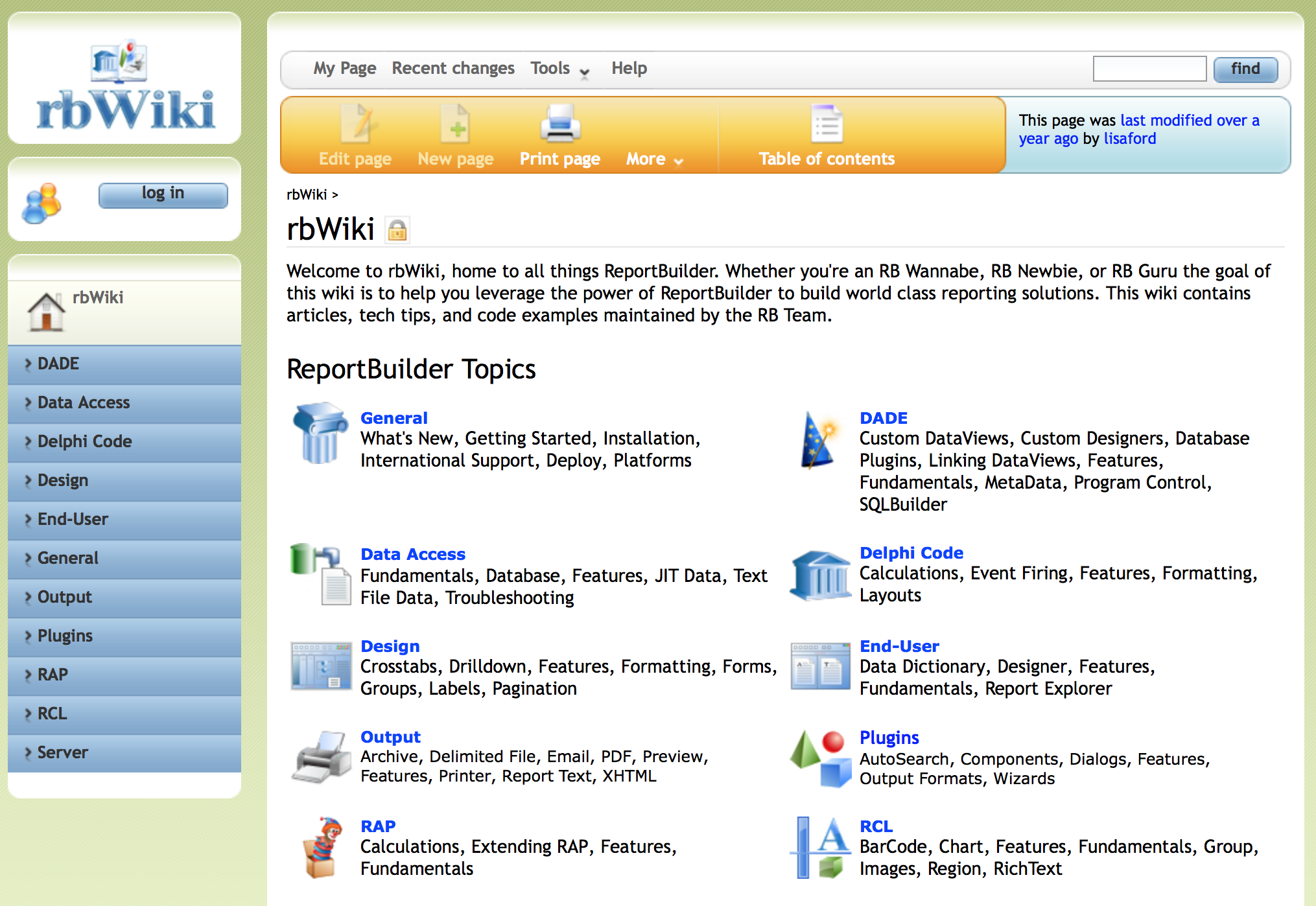Image resolution: width=1316 pixels, height=906 pixels.
Task: Open My Page in top menu
Action: coord(345,69)
